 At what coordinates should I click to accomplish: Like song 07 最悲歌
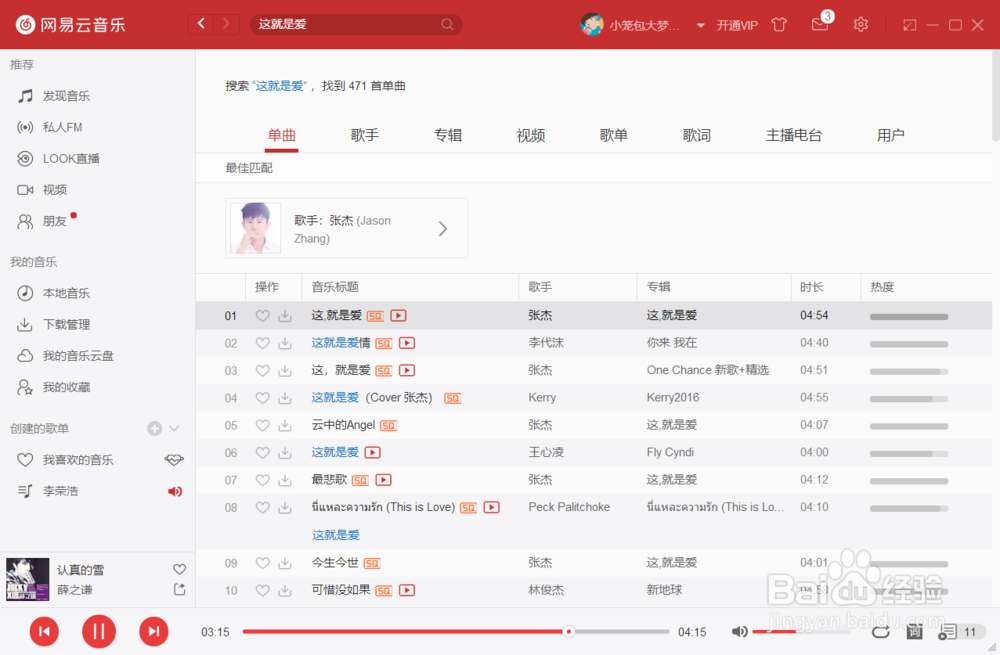[262, 480]
